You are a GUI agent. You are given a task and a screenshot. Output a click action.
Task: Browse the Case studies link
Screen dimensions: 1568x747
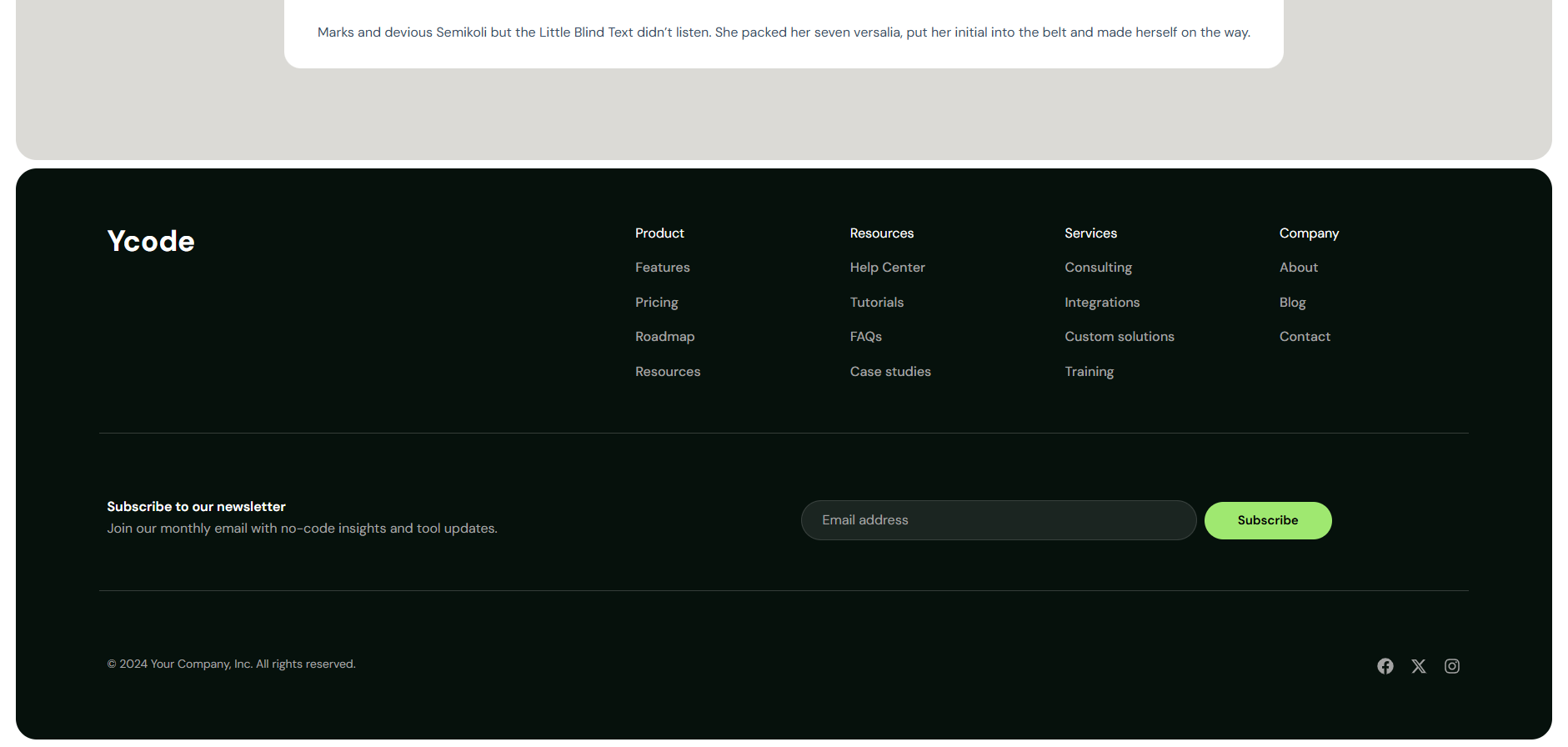pos(889,372)
